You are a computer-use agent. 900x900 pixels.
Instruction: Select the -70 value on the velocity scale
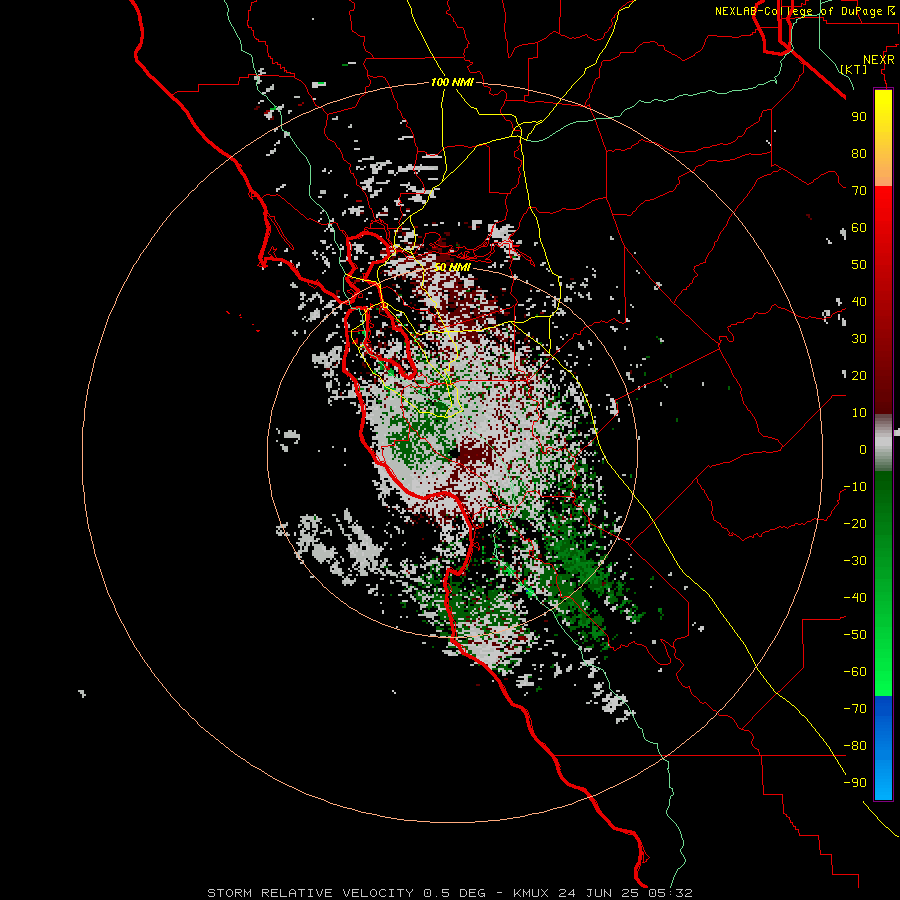pyautogui.click(x=855, y=709)
